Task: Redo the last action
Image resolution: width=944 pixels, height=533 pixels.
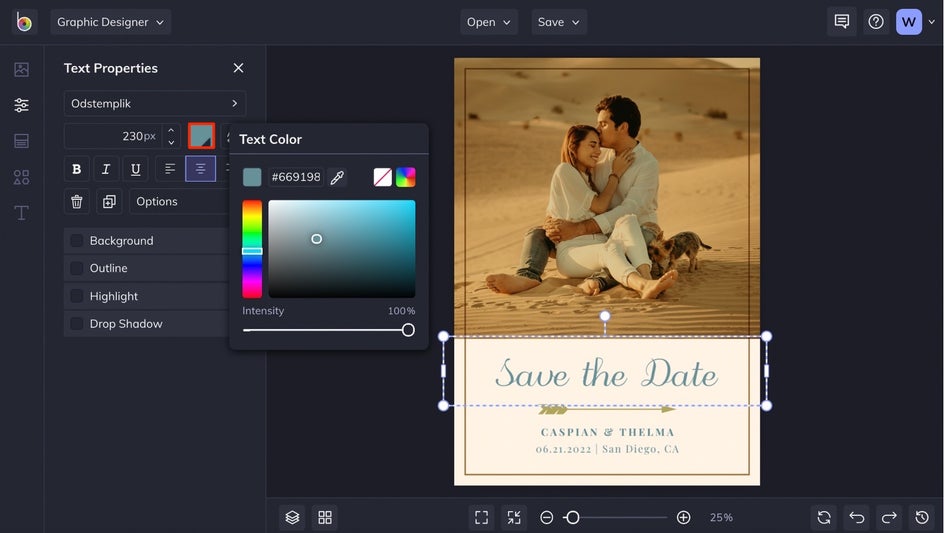Action: point(889,517)
